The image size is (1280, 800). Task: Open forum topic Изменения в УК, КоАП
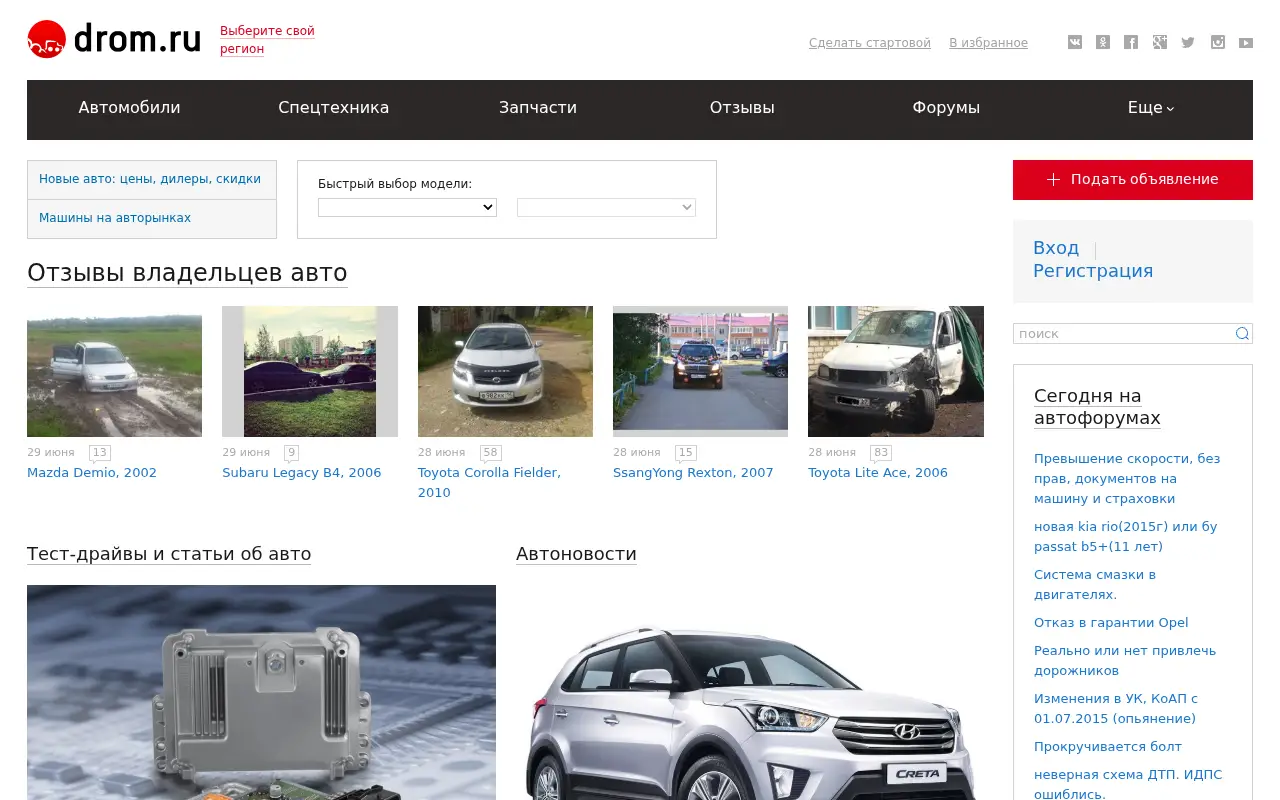(1116, 709)
